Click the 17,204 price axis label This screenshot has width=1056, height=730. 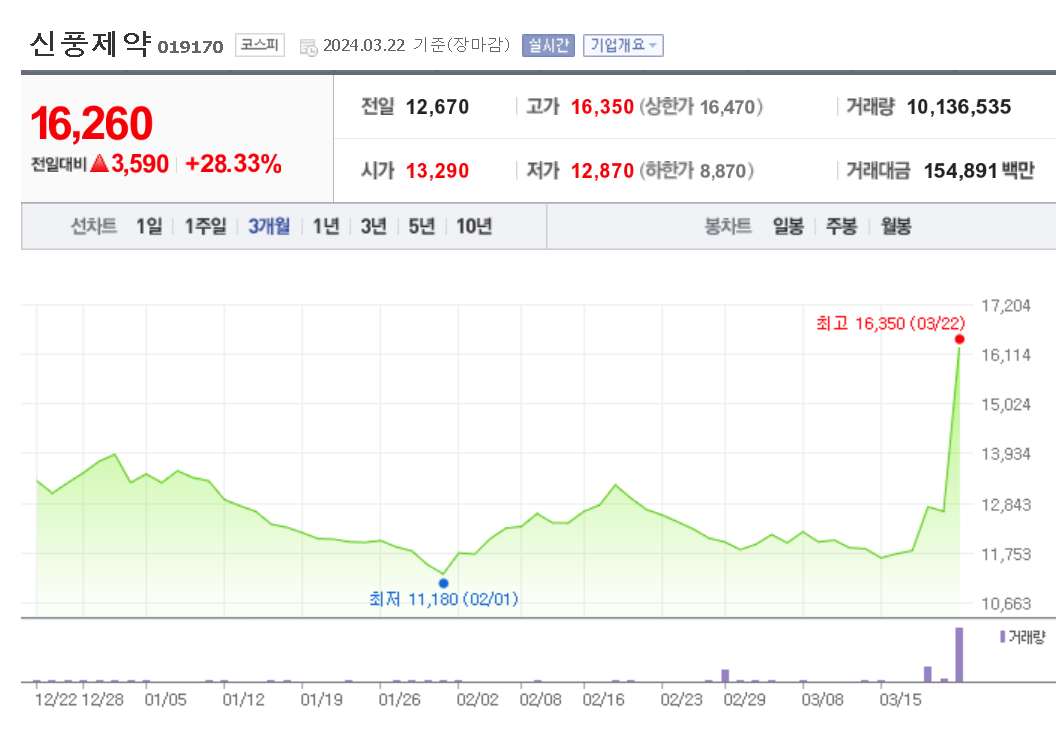tap(1005, 306)
